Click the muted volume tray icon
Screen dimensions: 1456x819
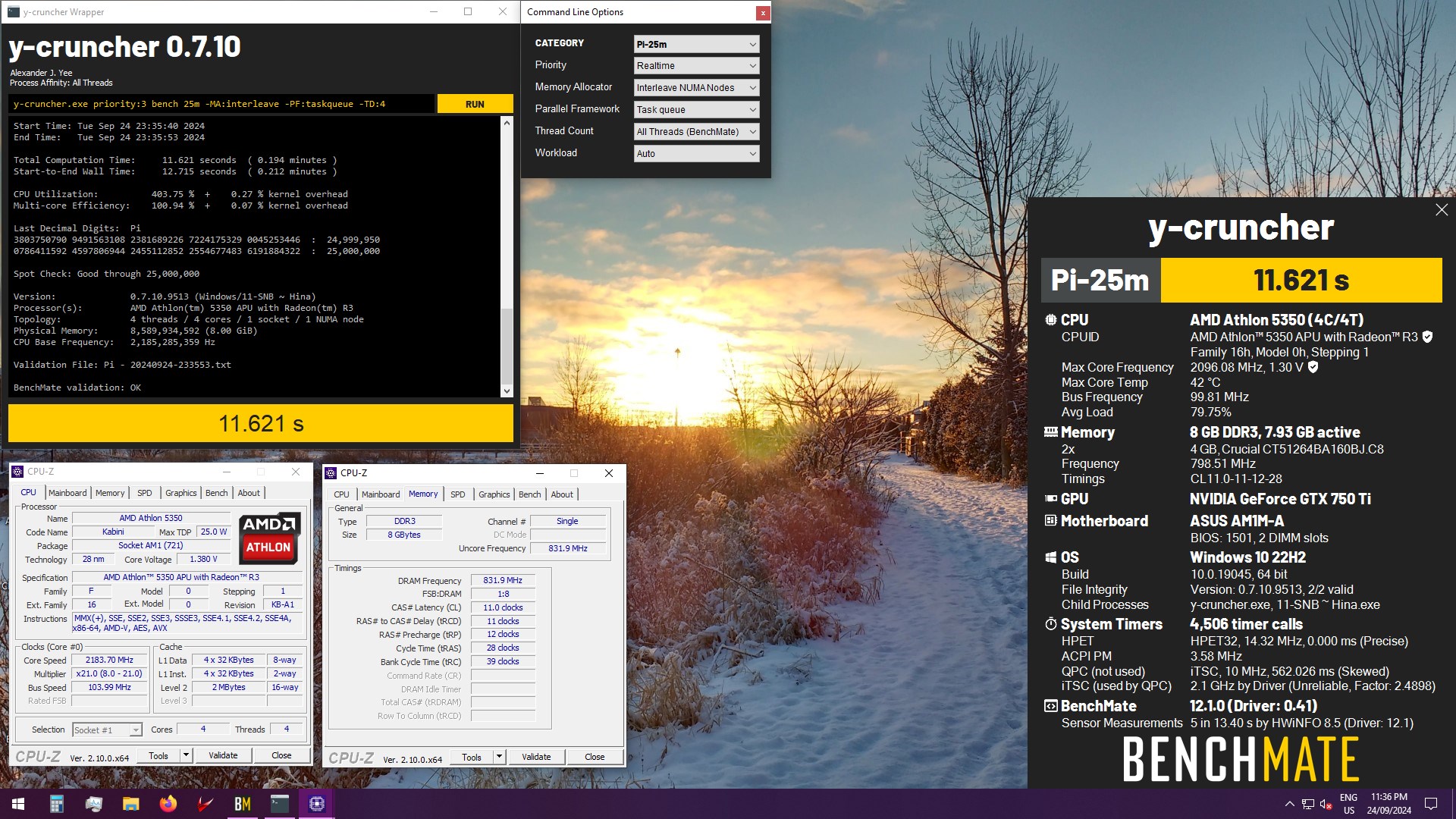tap(1326, 804)
